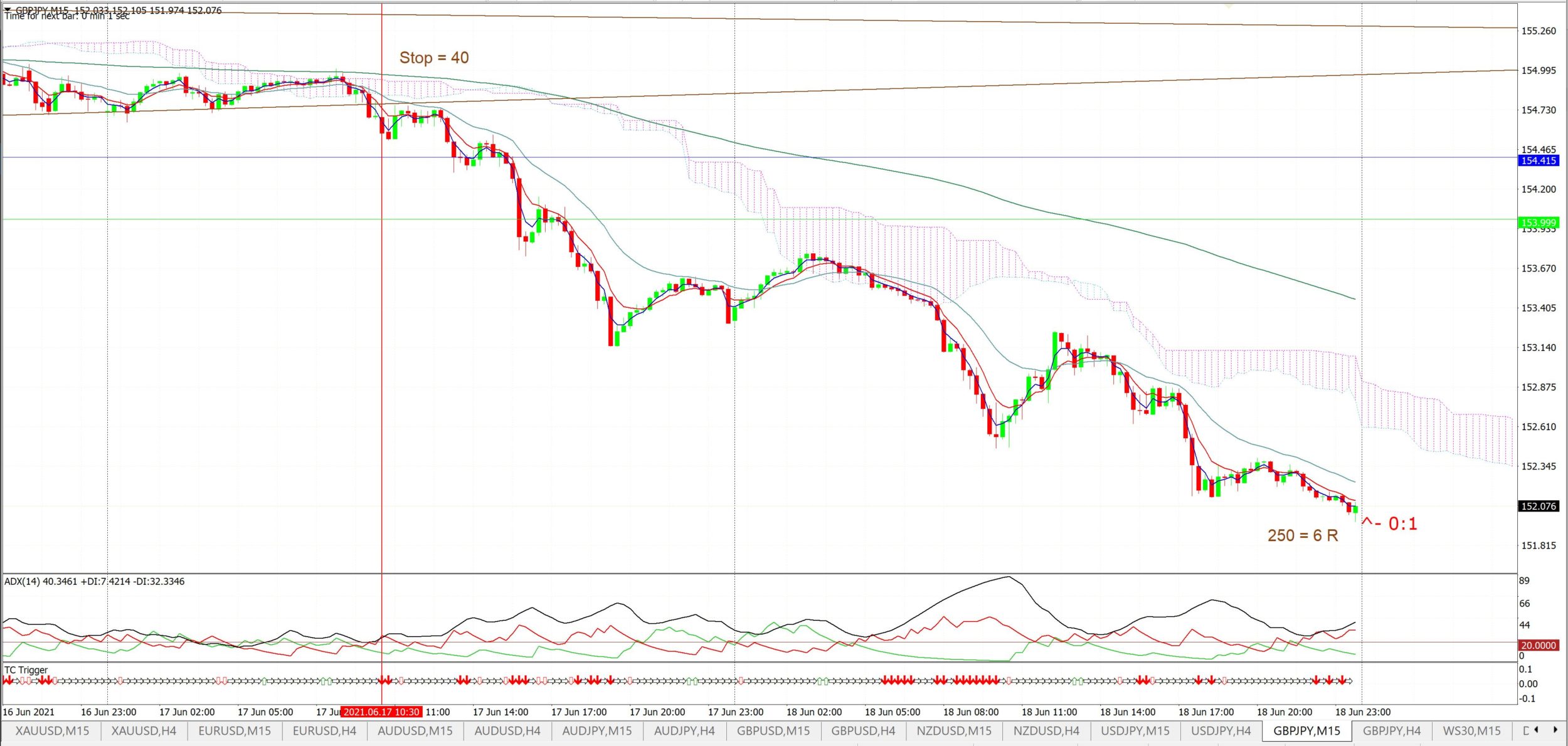Click the 151.815 price axis label

point(1539,545)
